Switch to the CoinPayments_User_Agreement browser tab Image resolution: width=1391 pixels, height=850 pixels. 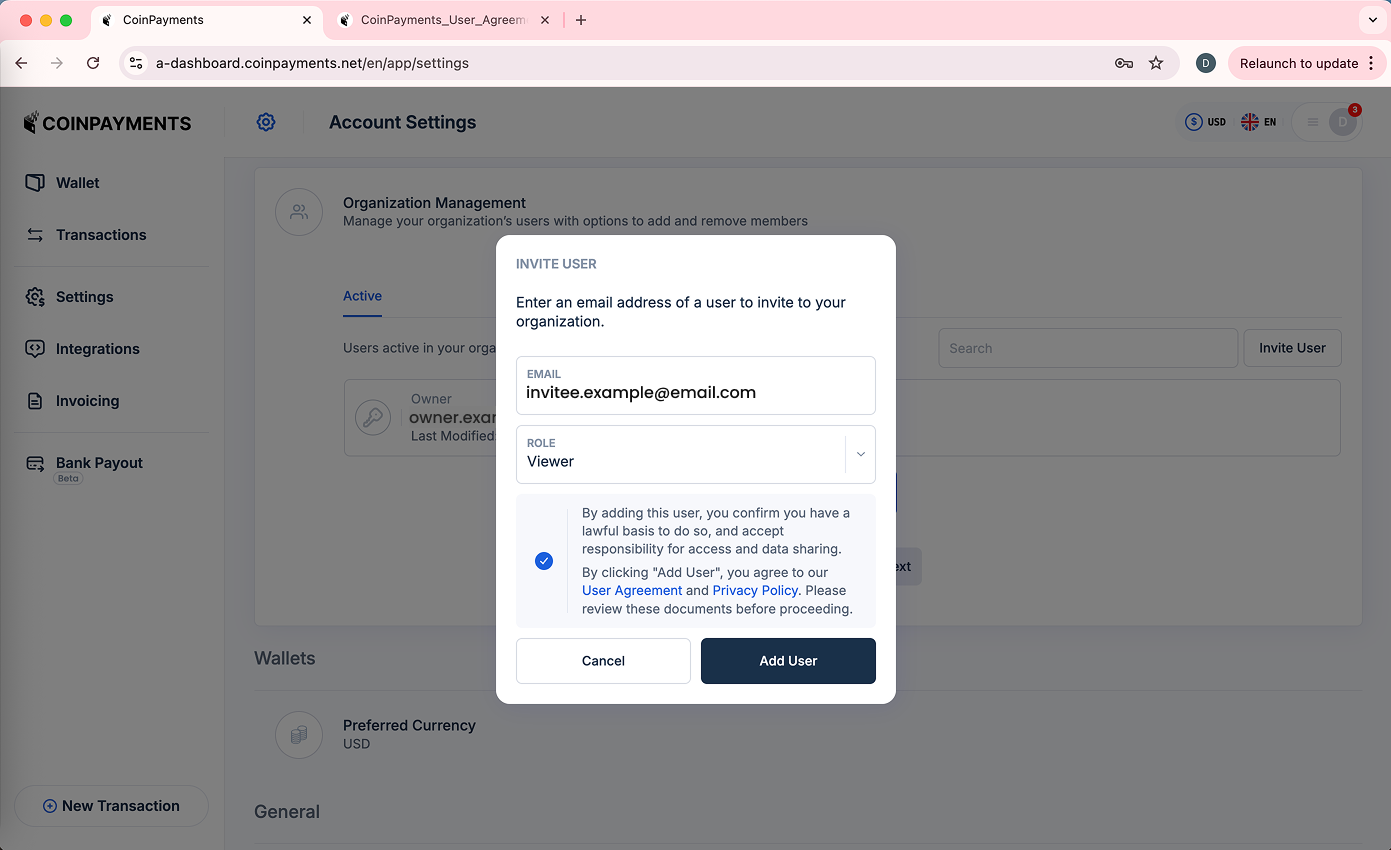pyautogui.click(x=440, y=20)
